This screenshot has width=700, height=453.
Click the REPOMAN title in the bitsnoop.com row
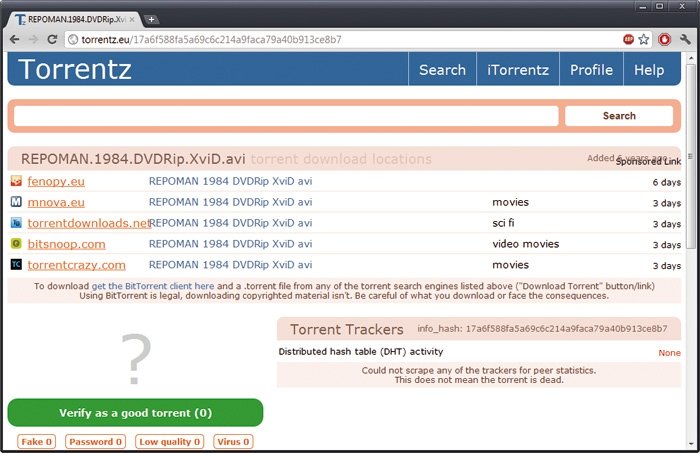[230, 244]
